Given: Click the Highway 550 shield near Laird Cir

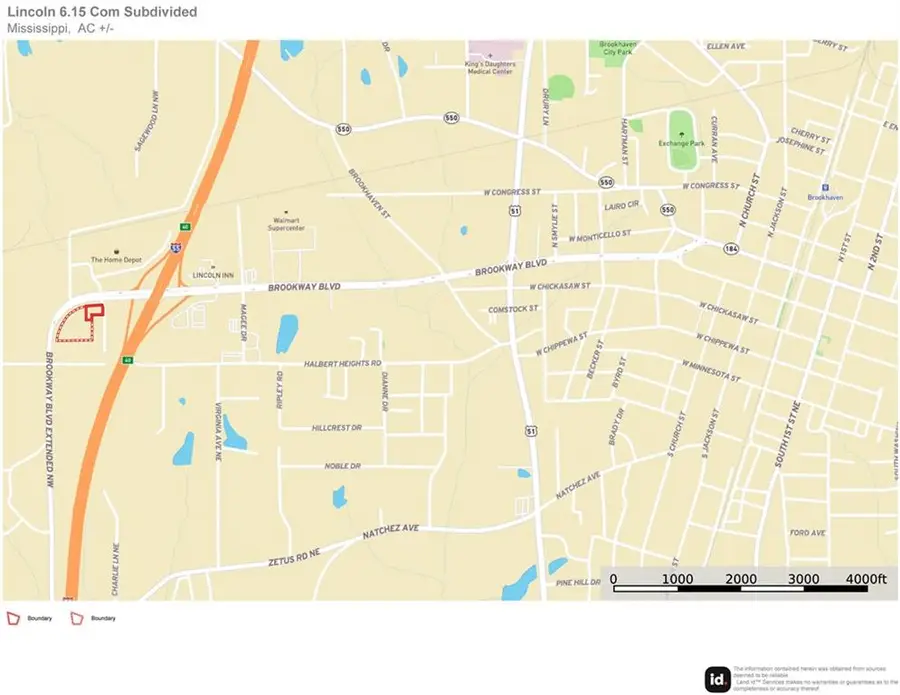Looking at the screenshot, I should [x=668, y=209].
